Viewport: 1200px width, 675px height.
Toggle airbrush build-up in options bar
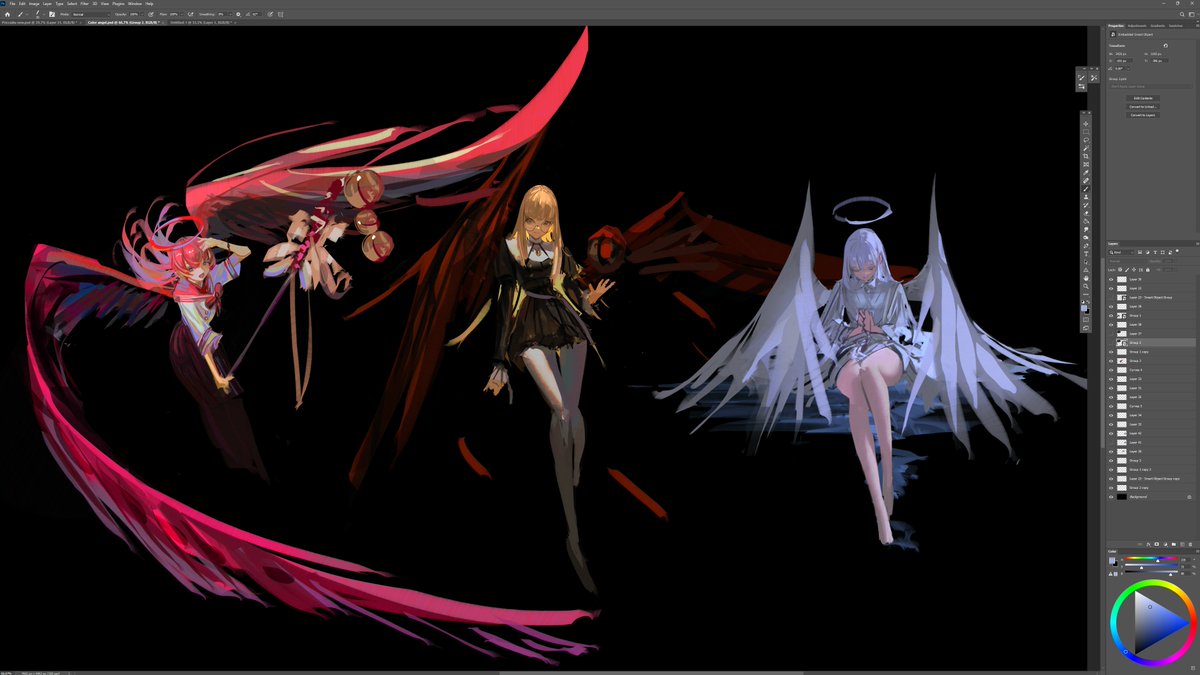(x=191, y=14)
